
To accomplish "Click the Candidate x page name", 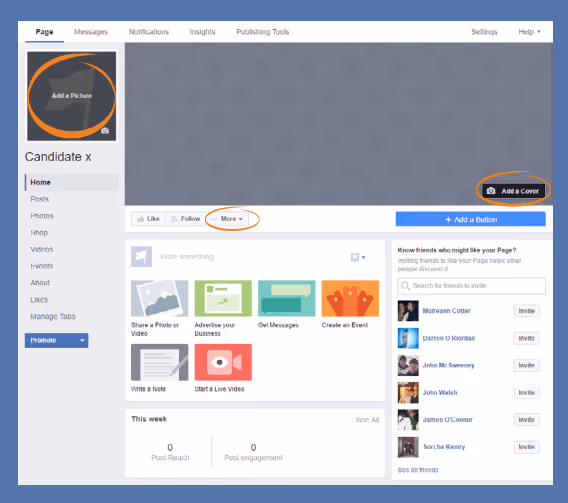I will (x=58, y=157).
